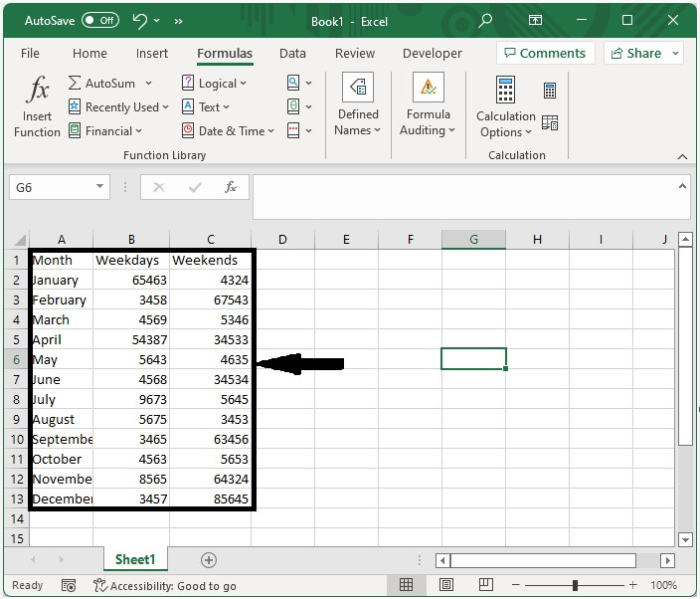This screenshot has width=700, height=599.
Task: Expand the Share dropdown arrow
Action: click(675, 53)
